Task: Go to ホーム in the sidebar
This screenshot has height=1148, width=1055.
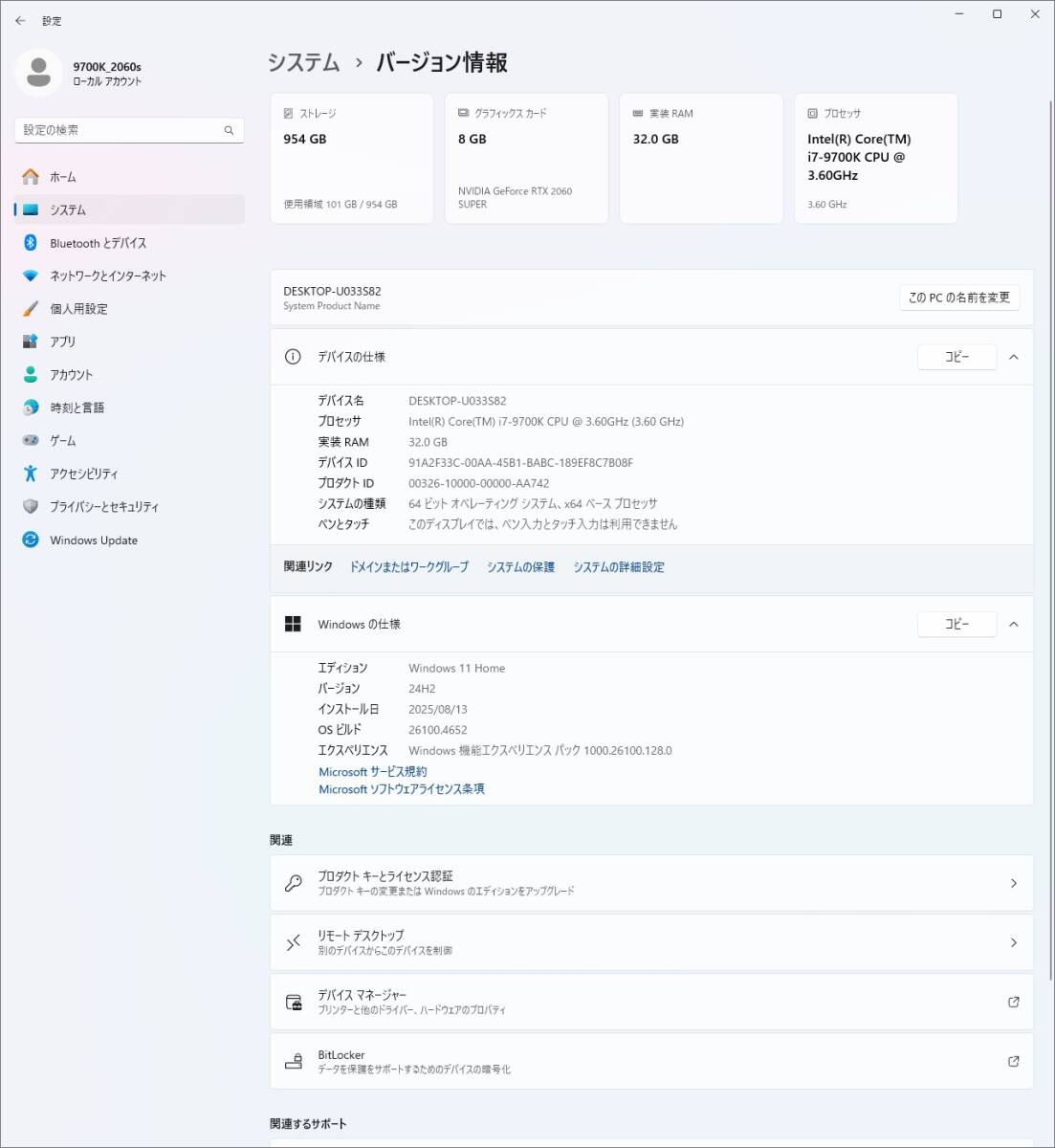Action: point(63,176)
